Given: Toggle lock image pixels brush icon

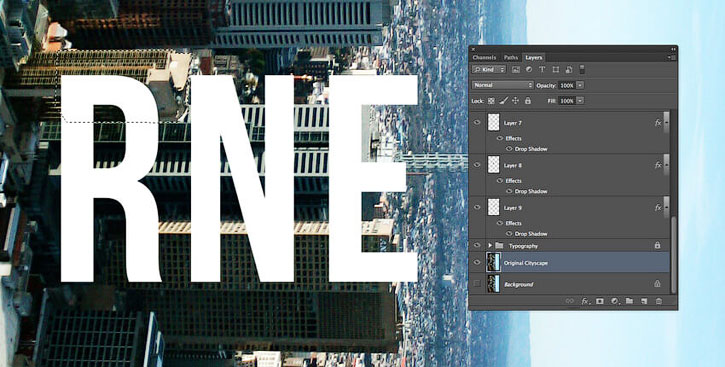Looking at the screenshot, I should (504, 101).
